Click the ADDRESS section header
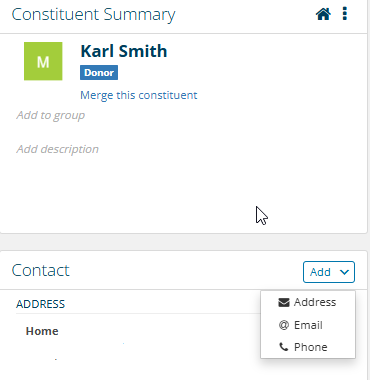The image size is (370, 380). [41, 304]
